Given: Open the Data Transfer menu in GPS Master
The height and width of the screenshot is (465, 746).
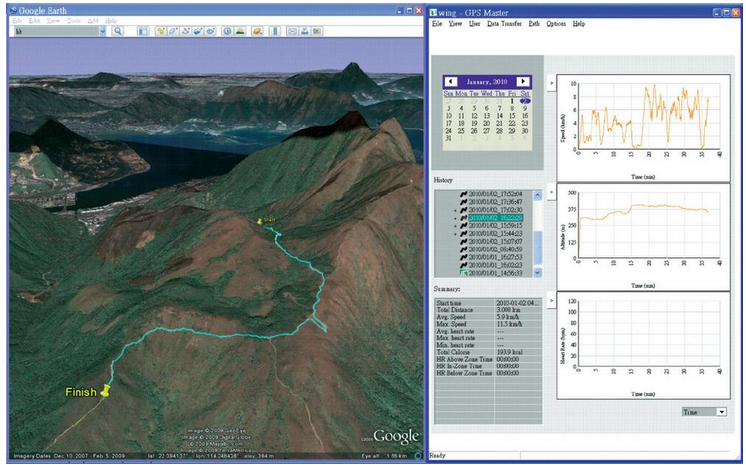Looking at the screenshot, I should click(504, 23).
